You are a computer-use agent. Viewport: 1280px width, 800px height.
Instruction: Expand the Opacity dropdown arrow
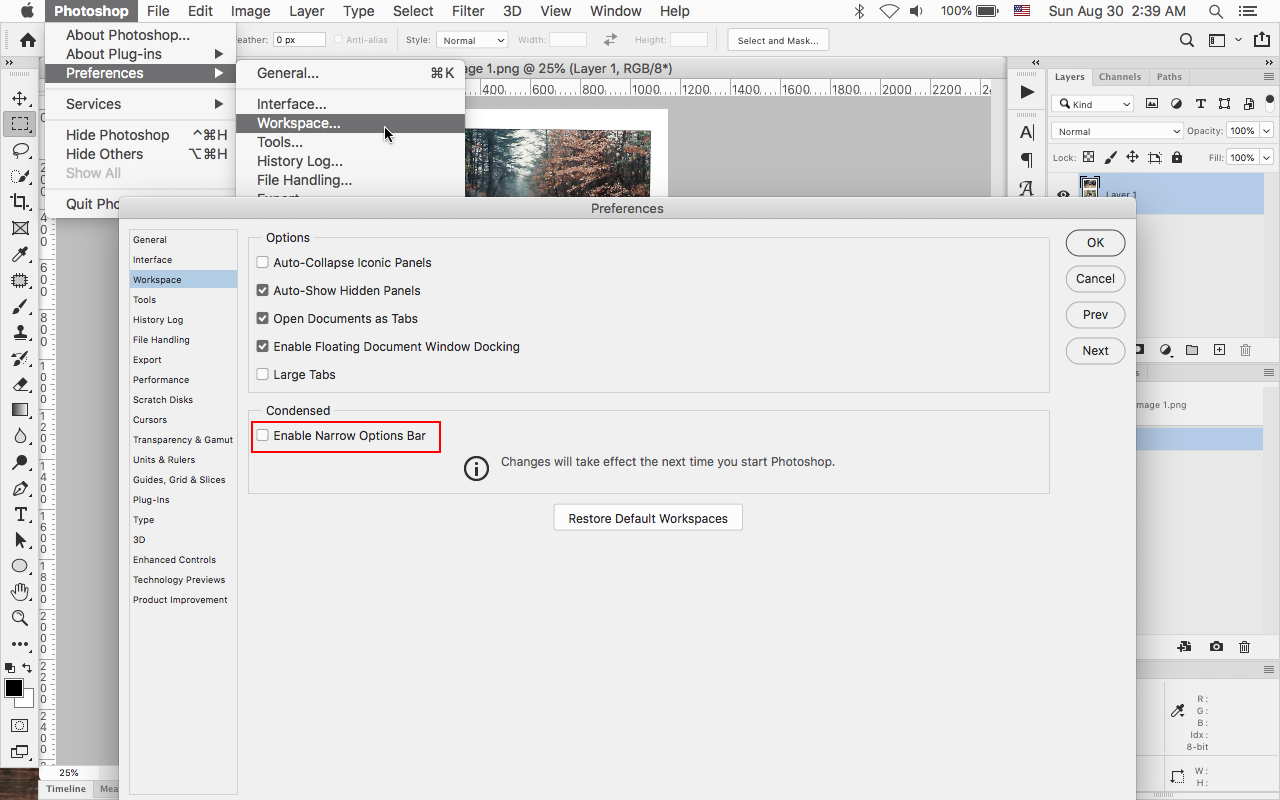(x=1266, y=130)
